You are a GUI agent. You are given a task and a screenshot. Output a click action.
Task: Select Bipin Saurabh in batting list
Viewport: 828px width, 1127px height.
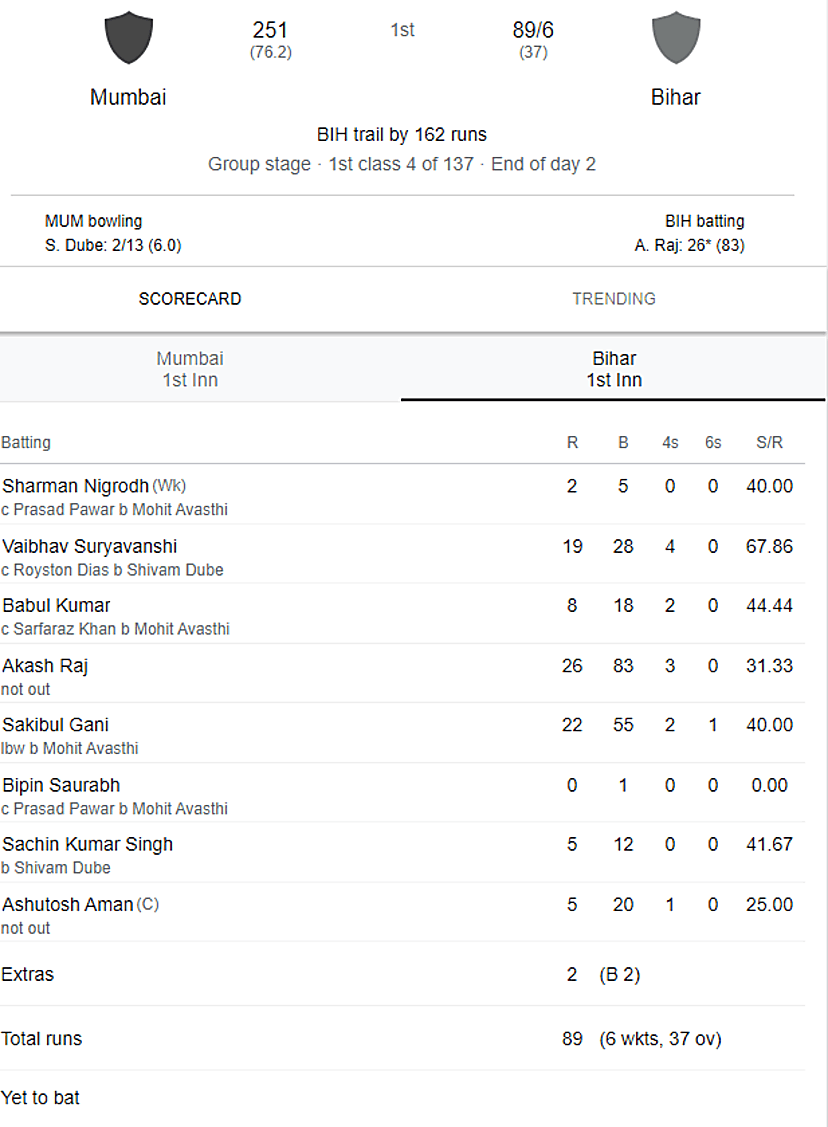tap(61, 785)
